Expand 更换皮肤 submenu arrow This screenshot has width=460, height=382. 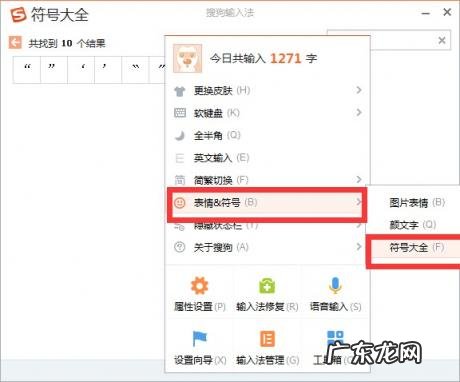click(359, 90)
